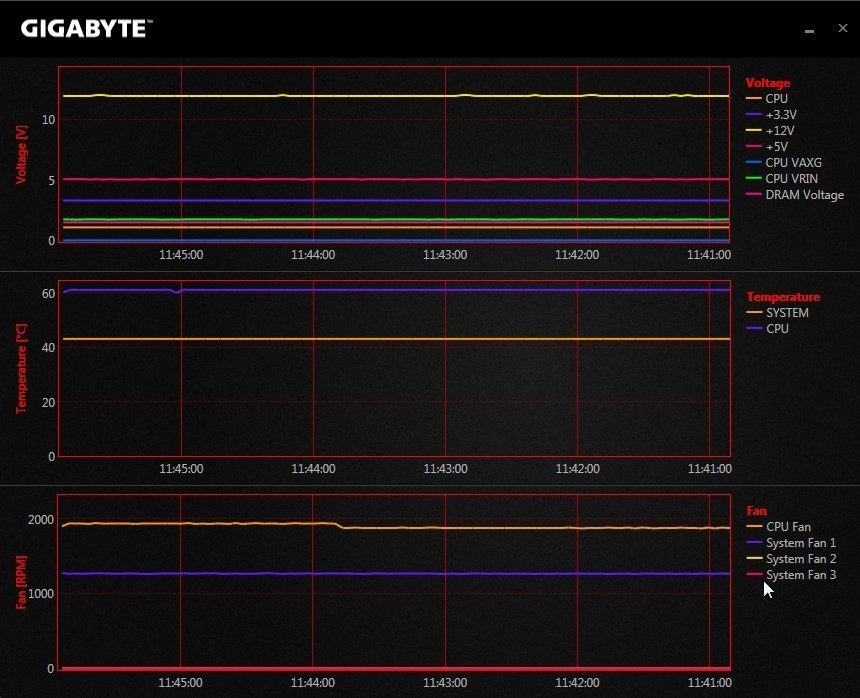The width and height of the screenshot is (860, 698).
Task: Close the Gigabyte monitoring window
Action: click(843, 28)
